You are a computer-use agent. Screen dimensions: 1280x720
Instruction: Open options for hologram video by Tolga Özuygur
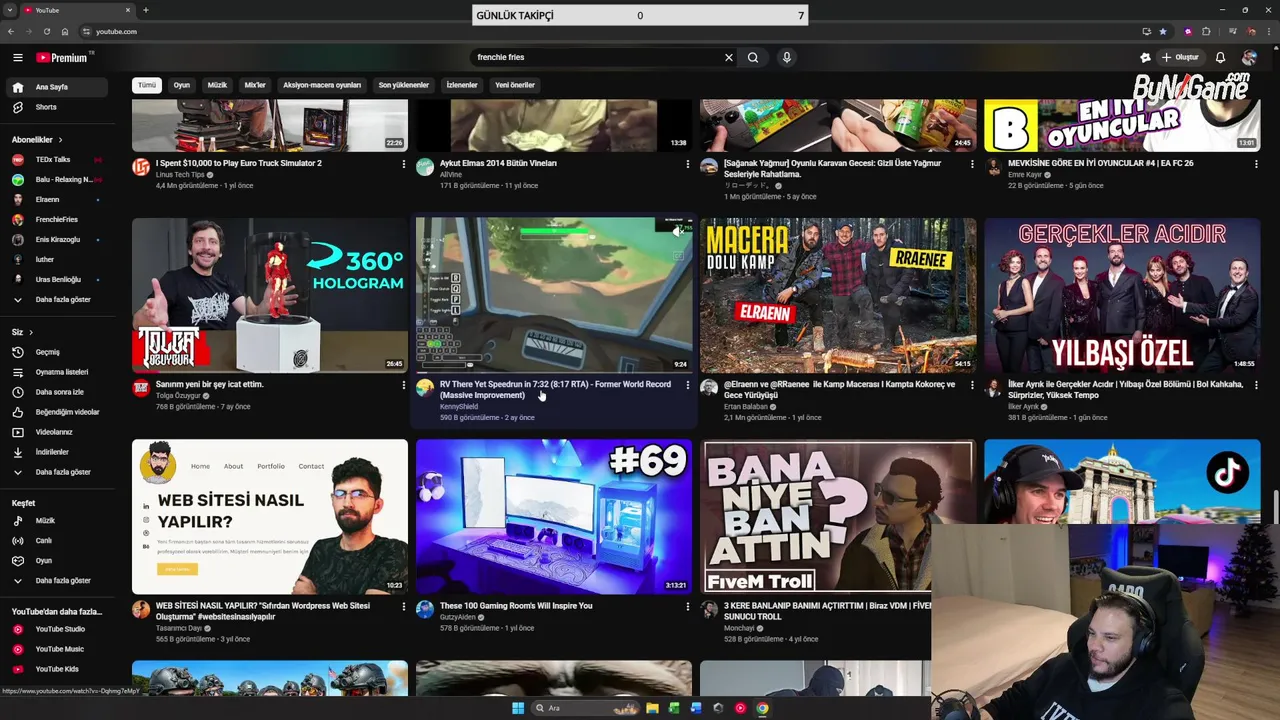(404, 385)
